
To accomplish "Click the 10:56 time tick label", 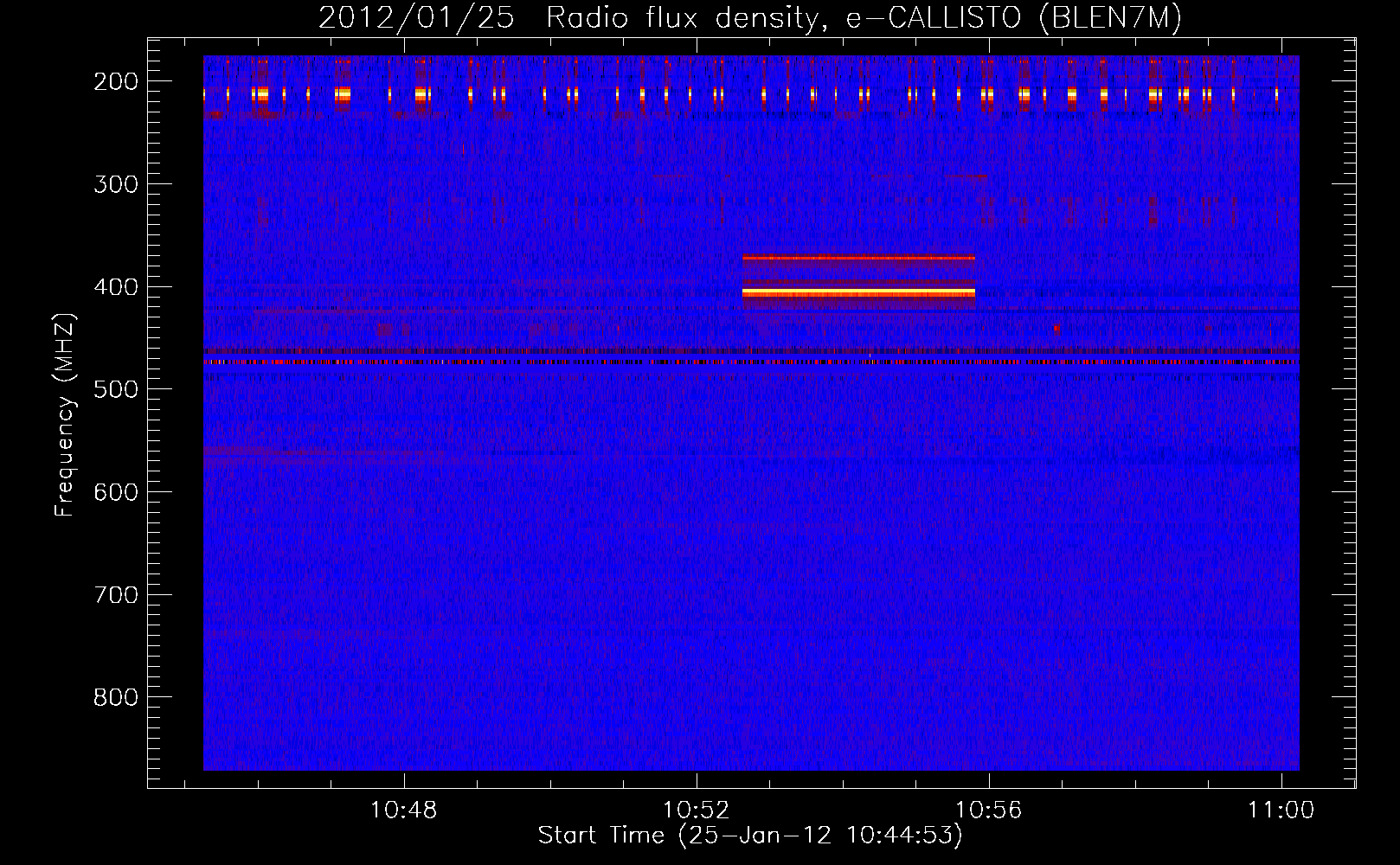I will tap(988, 811).
